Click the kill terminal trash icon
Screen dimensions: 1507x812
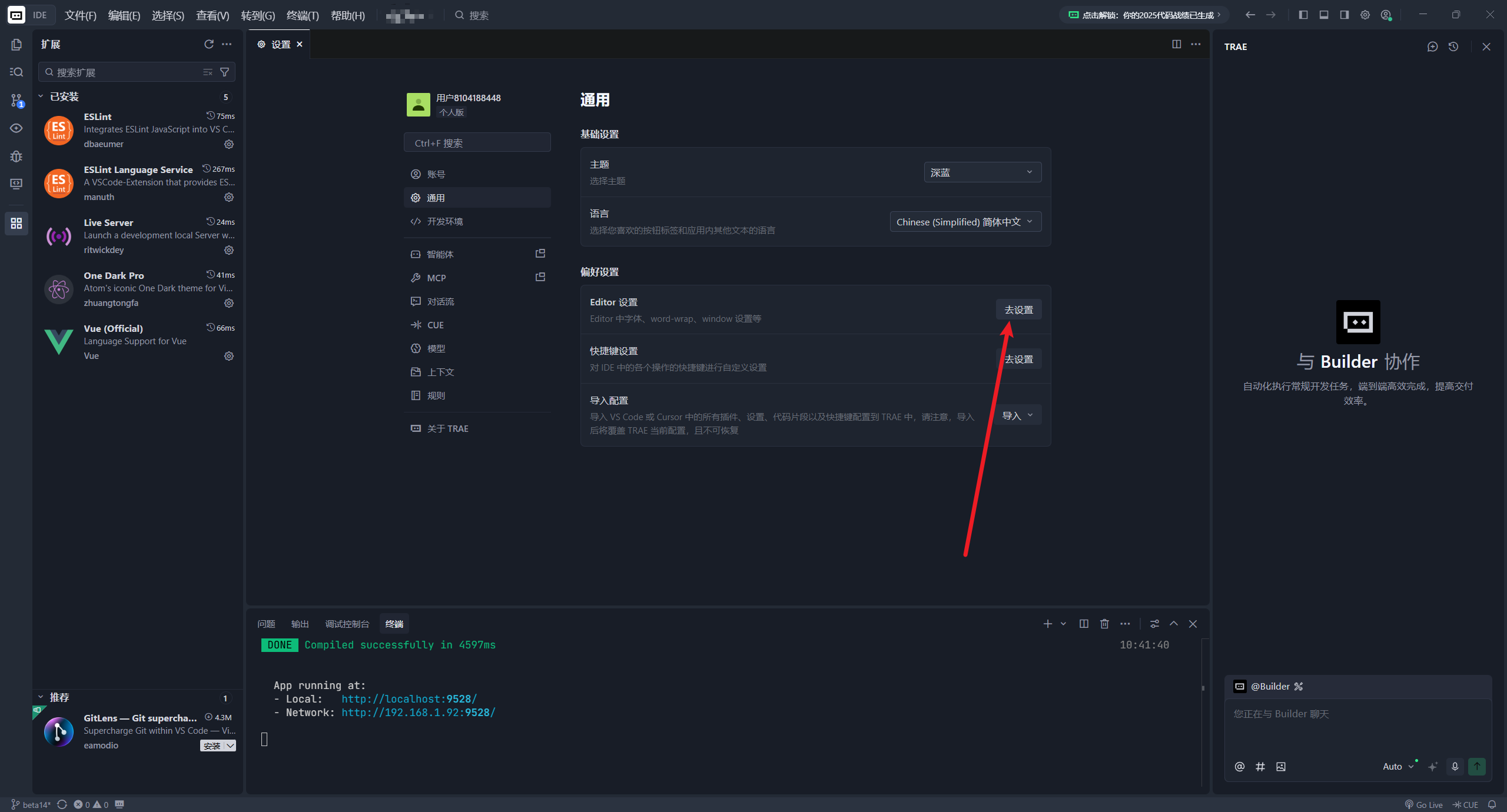pyautogui.click(x=1104, y=624)
